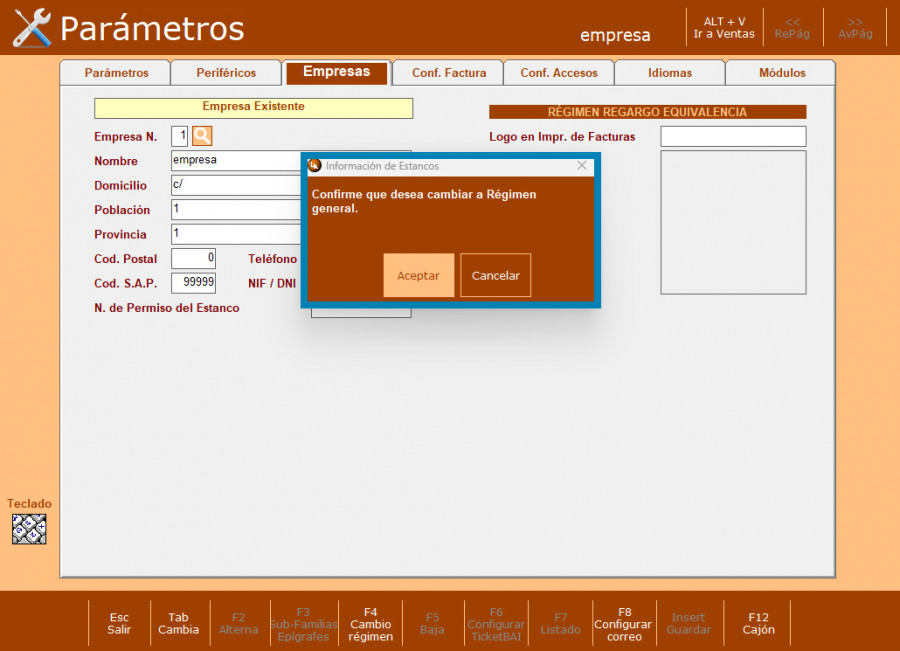Screen dimensions: 900x651
Task: Click the wrench and screwdriver Parámetros icon
Action: (31, 28)
